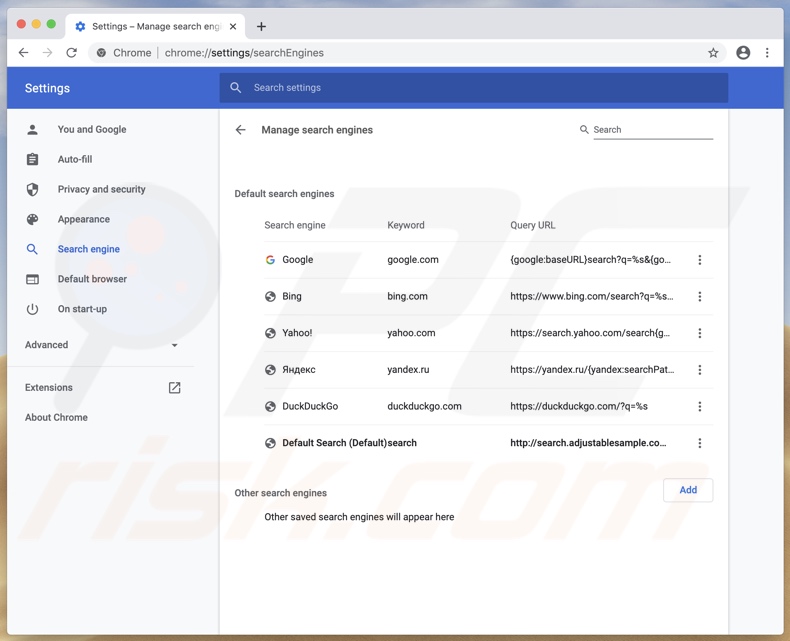The width and height of the screenshot is (790, 641).
Task: Open the Chrome profile avatar icon
Action: coord(743,53)
